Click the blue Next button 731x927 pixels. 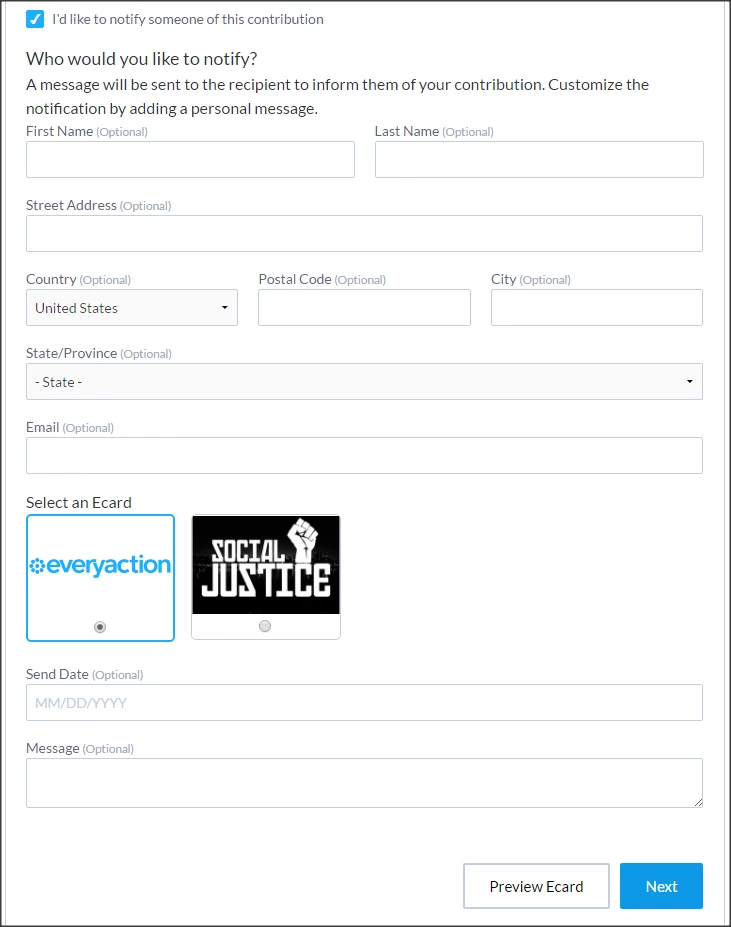[x=661, y=886]
